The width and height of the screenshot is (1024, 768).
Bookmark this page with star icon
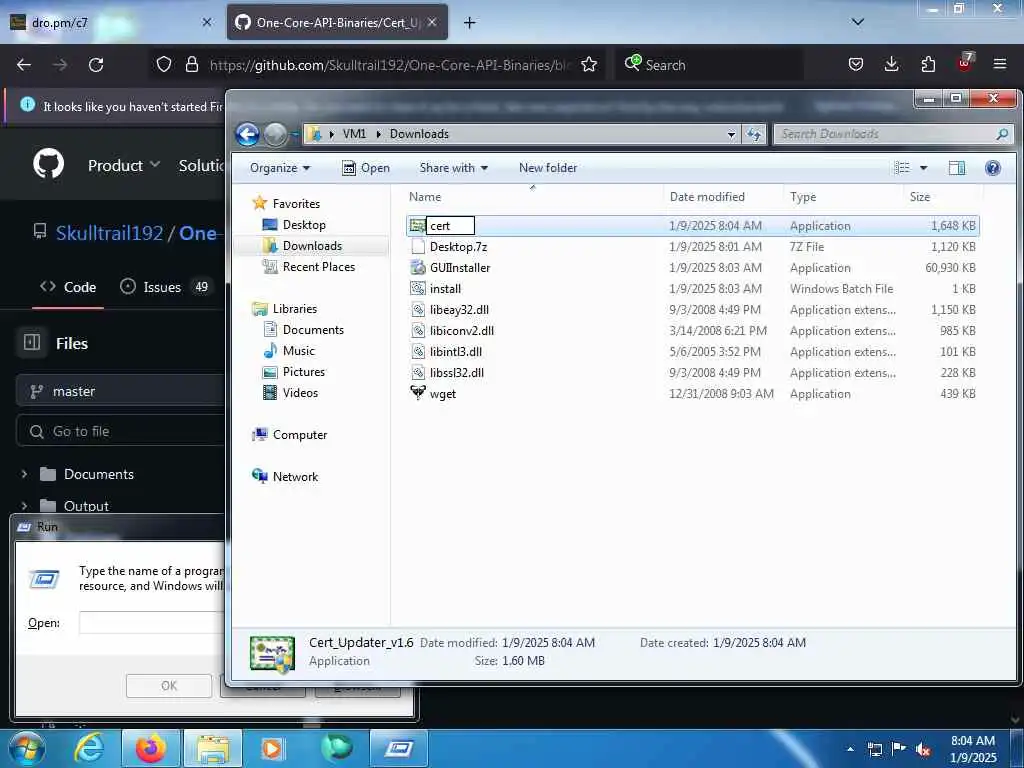click(x=589, y=65)
